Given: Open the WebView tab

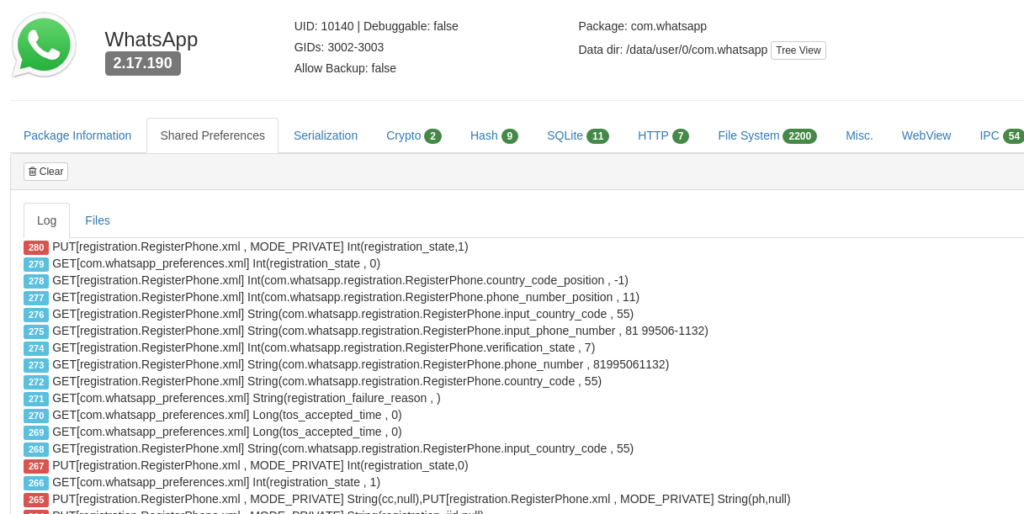Looking at the screenshot, I should pos(926,136).
